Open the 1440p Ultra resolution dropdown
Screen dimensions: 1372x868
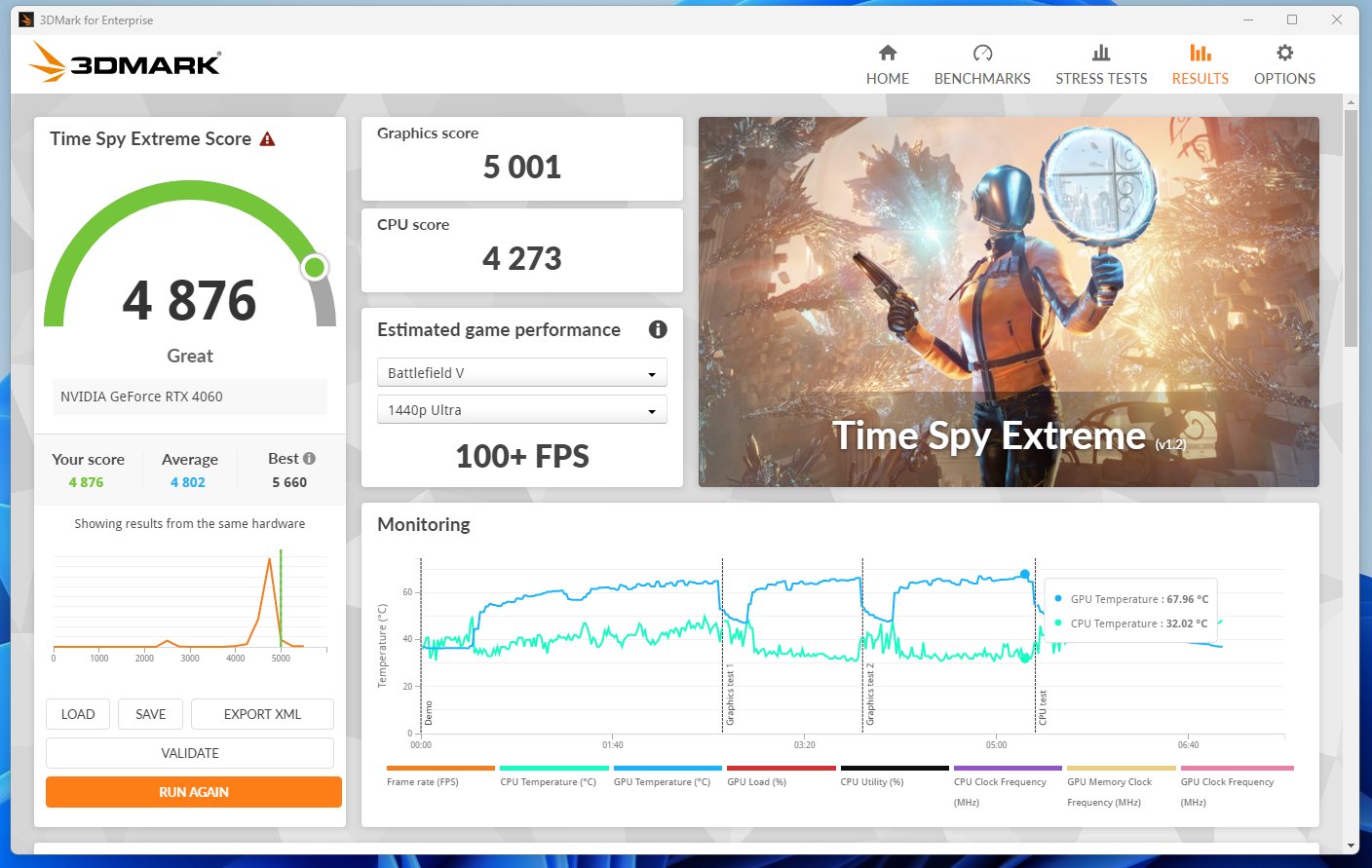pyautogui.click(x=521, y=410)
